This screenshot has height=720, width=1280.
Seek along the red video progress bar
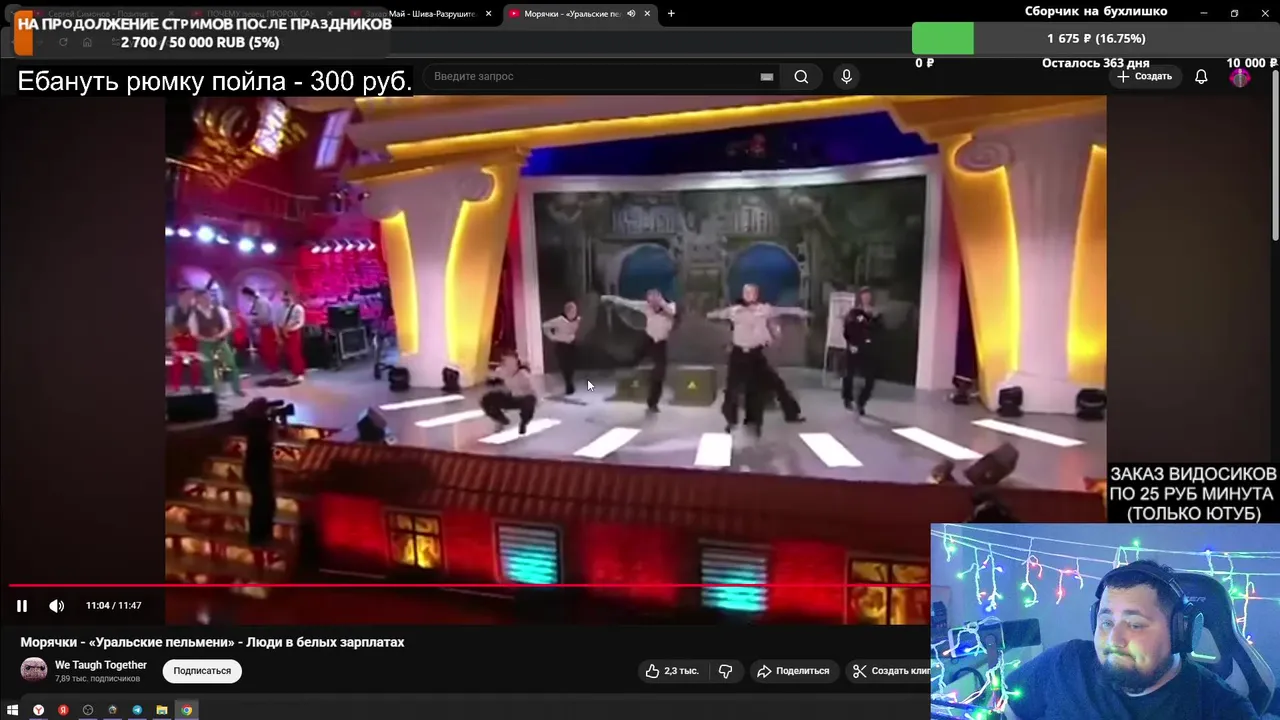click(x=470, y=586)
